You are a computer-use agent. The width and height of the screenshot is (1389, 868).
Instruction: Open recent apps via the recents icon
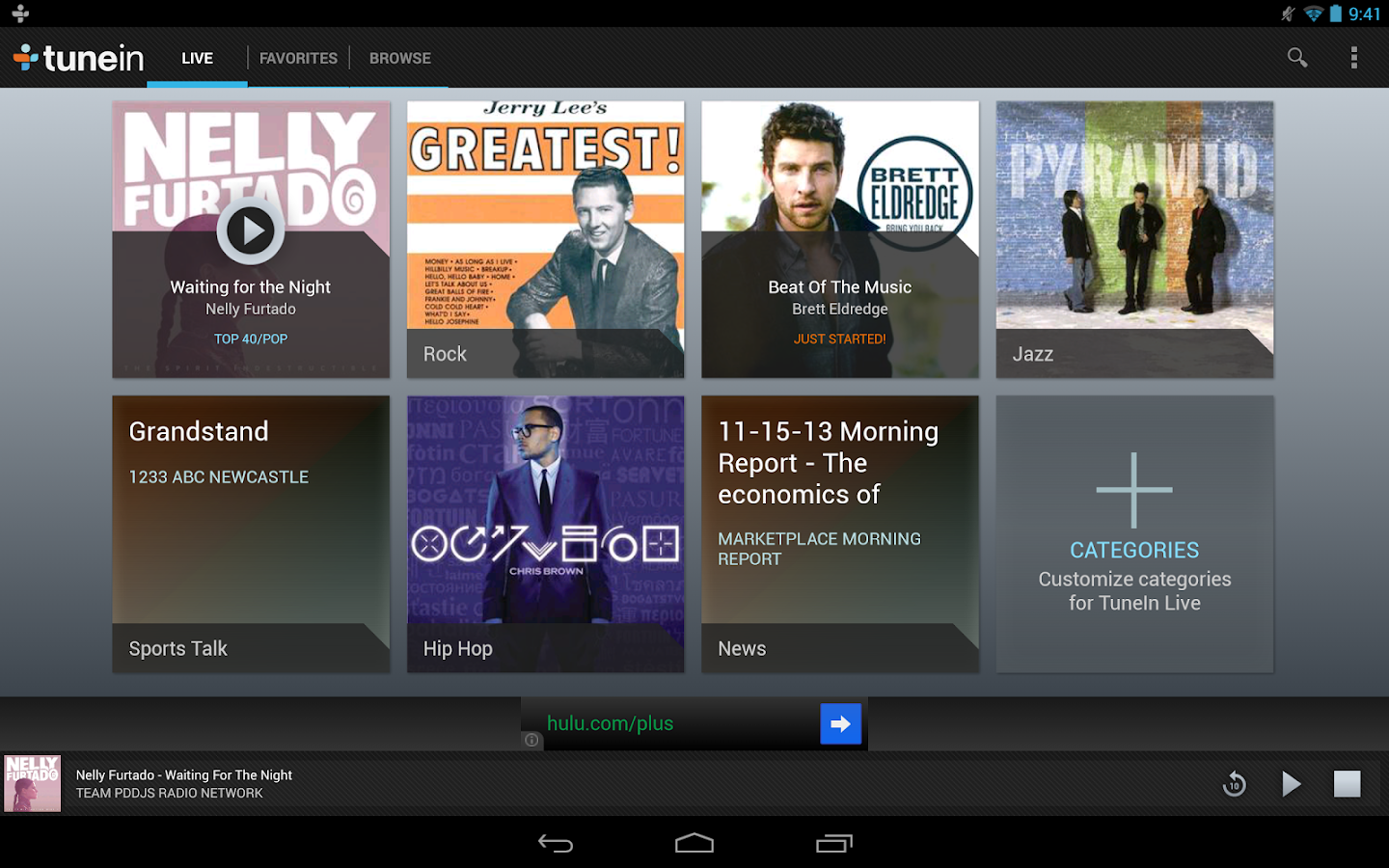(x=833, y=842)
